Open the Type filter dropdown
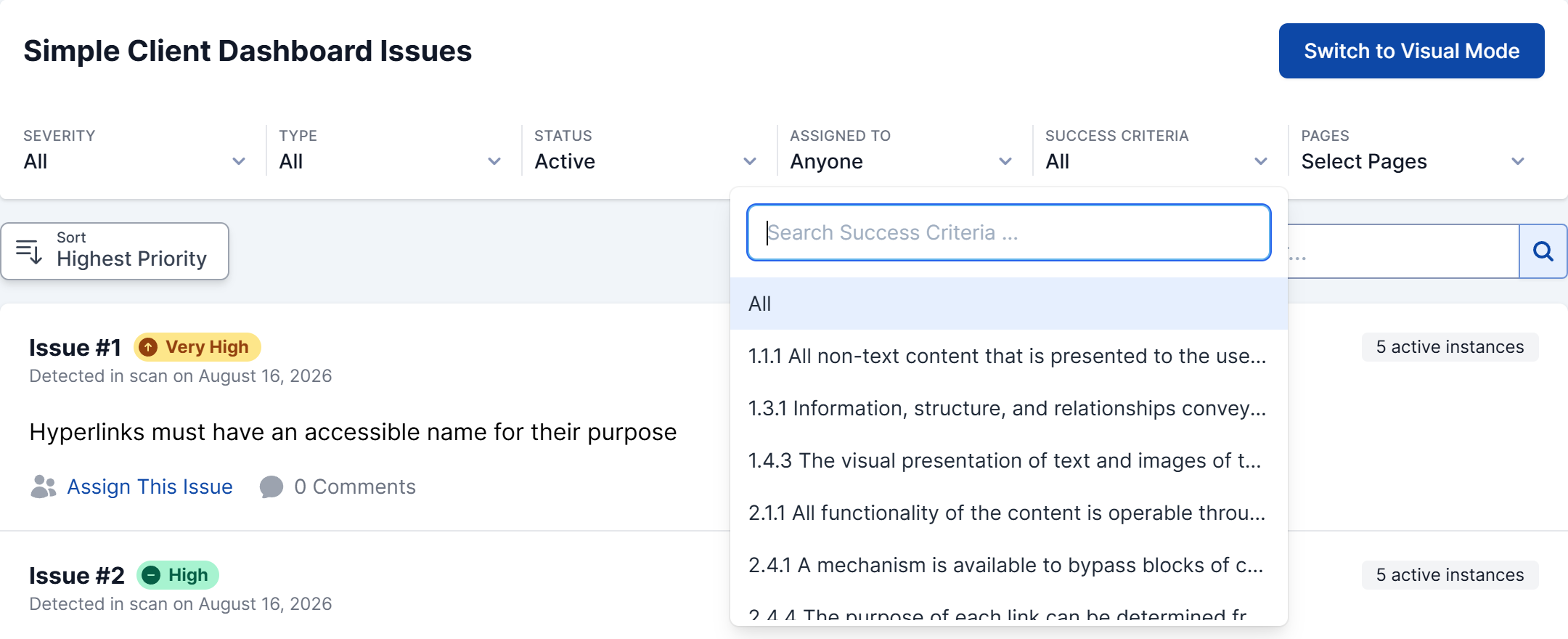 tap(390, 150)
